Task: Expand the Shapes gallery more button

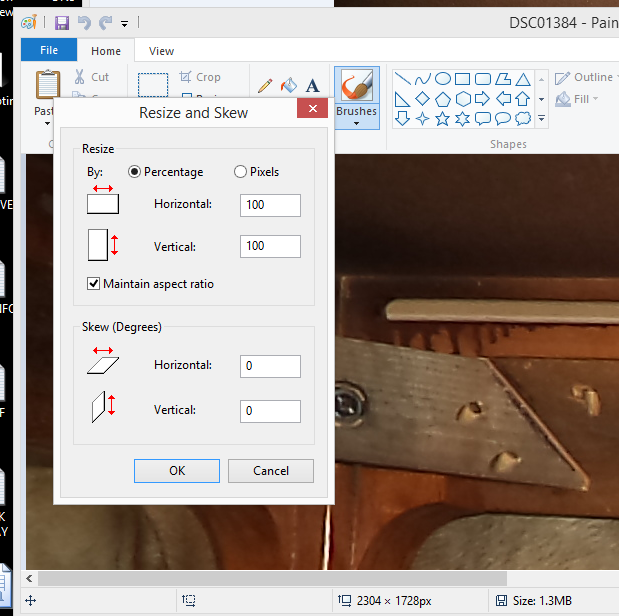Action: point(542,118)
